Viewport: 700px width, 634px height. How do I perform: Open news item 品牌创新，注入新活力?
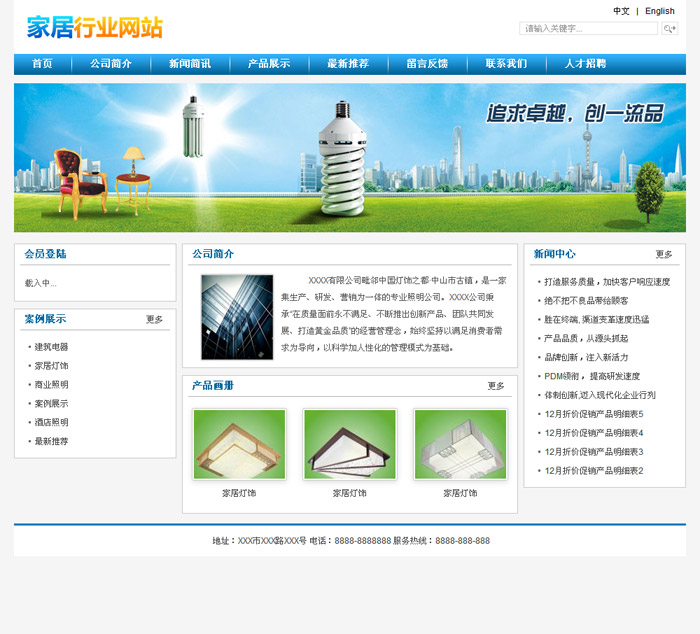click(x=586, y=357)
